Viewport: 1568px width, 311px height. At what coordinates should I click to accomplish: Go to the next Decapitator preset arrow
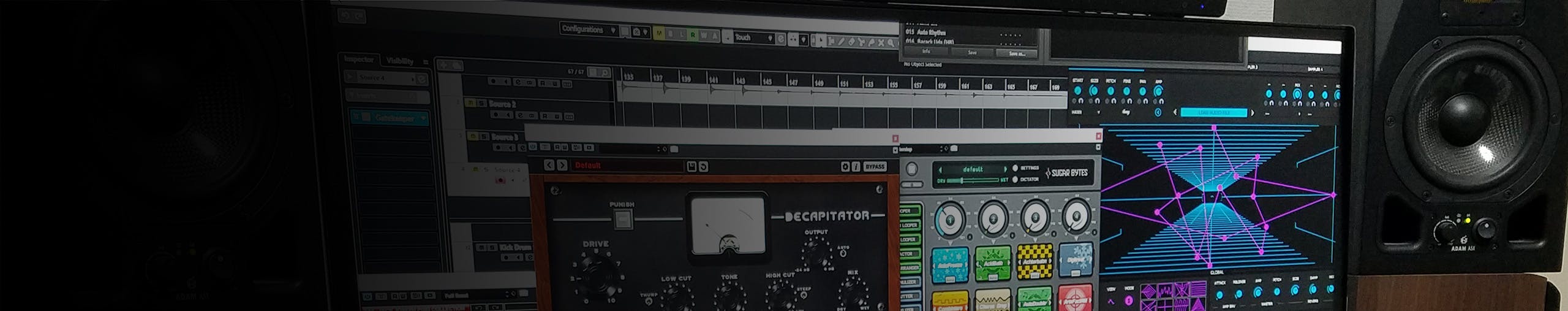click(x=562, y=165)
